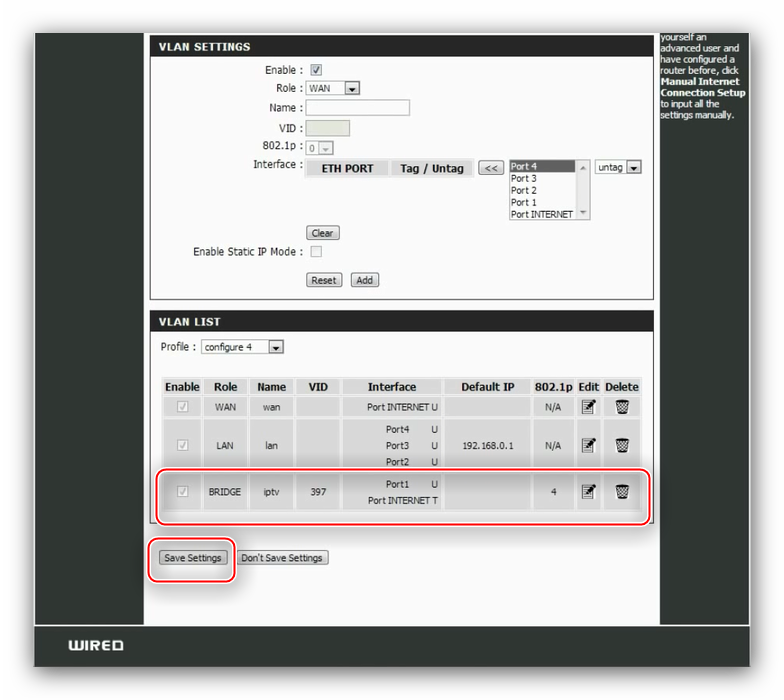Click the << move port button
Image resolution: width=784 pixels, height=700 pixels.
click(x=491, y=168)
